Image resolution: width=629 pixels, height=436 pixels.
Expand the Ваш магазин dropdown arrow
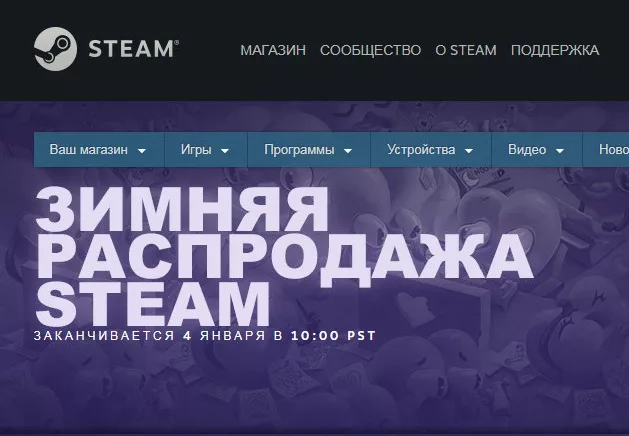[142, 151]
